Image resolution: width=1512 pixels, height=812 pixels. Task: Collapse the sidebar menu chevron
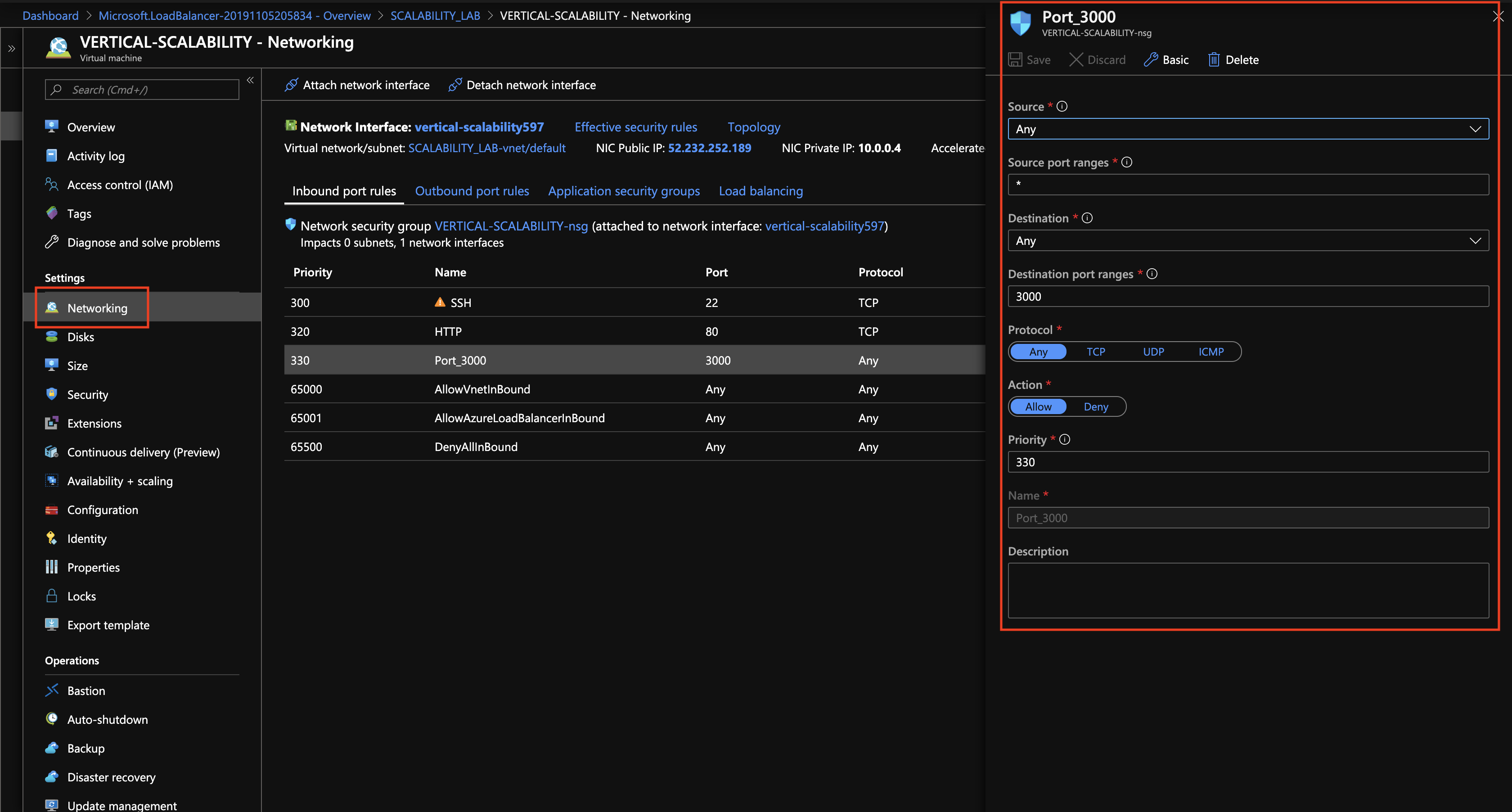pos(250,81)
